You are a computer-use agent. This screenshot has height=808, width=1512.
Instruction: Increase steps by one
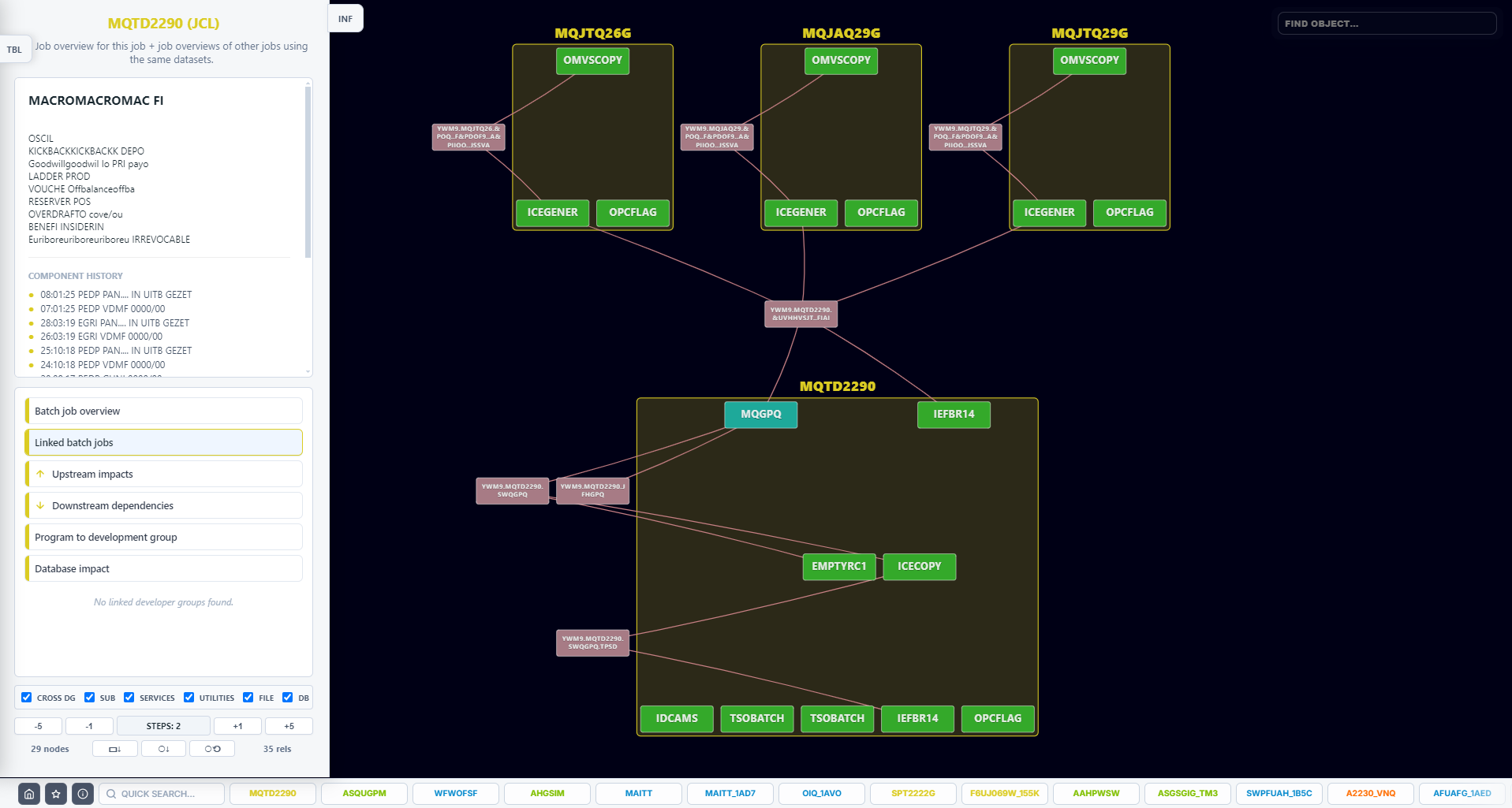click(x=238, y=726)
